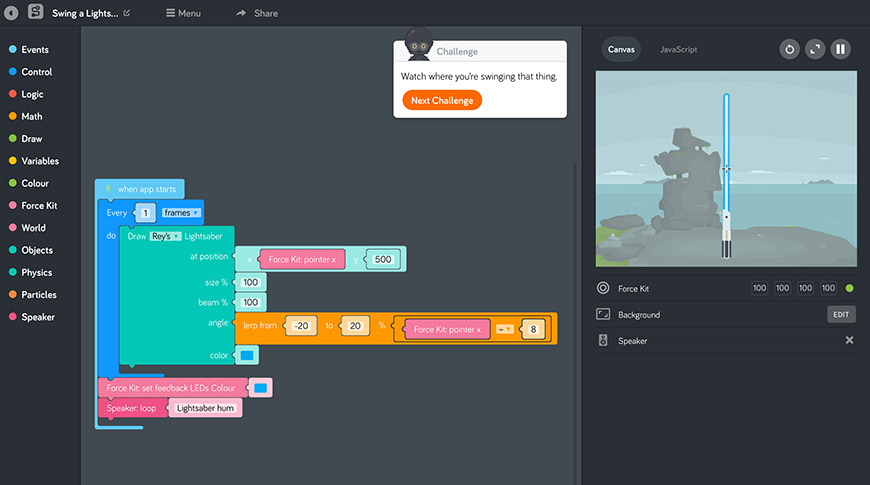Select the Force Kit set feedback LEDs block
This screenshot has width=870, height=485.
point(171,388)
